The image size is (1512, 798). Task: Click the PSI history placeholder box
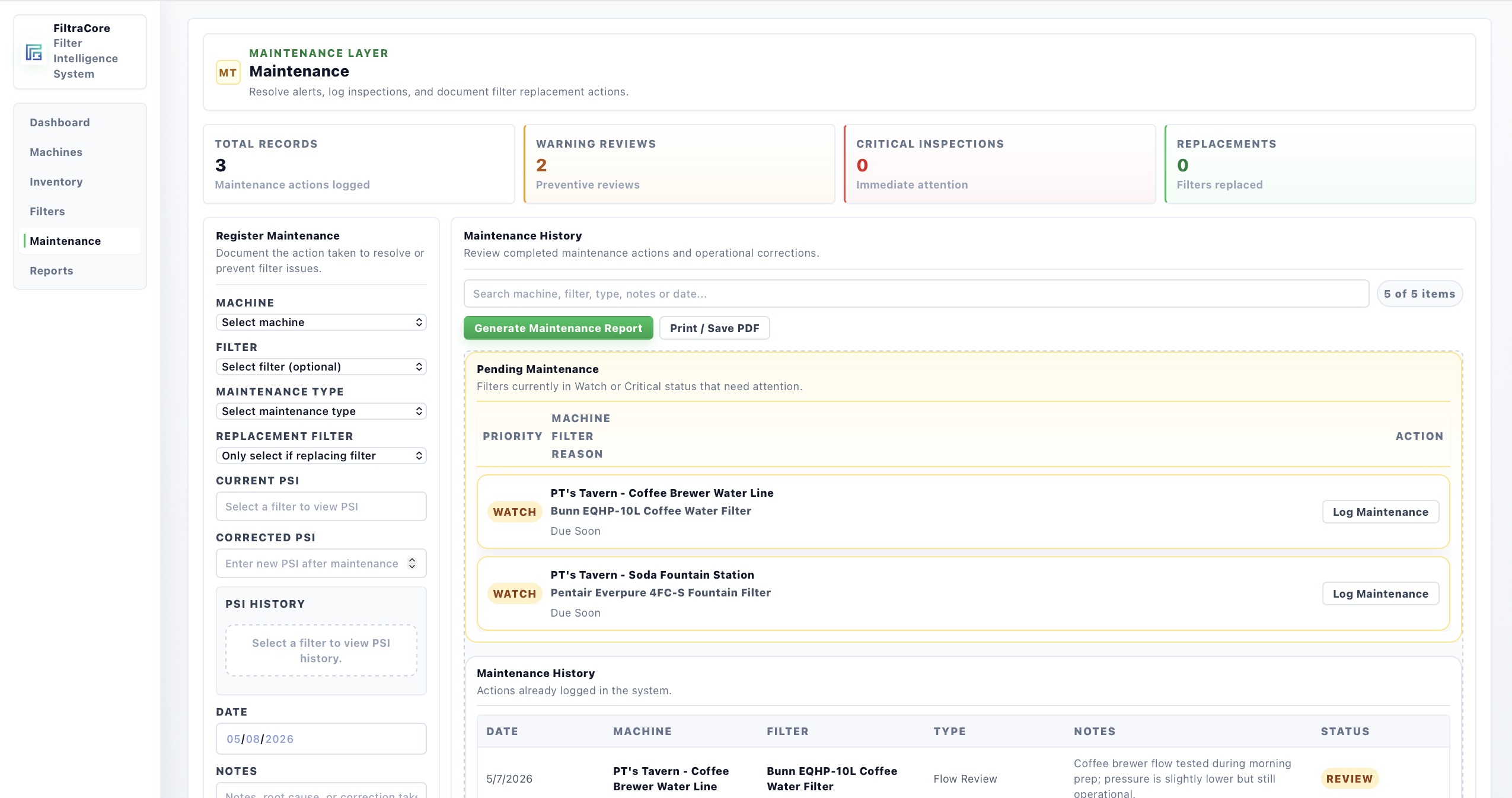tap(321, 651)
